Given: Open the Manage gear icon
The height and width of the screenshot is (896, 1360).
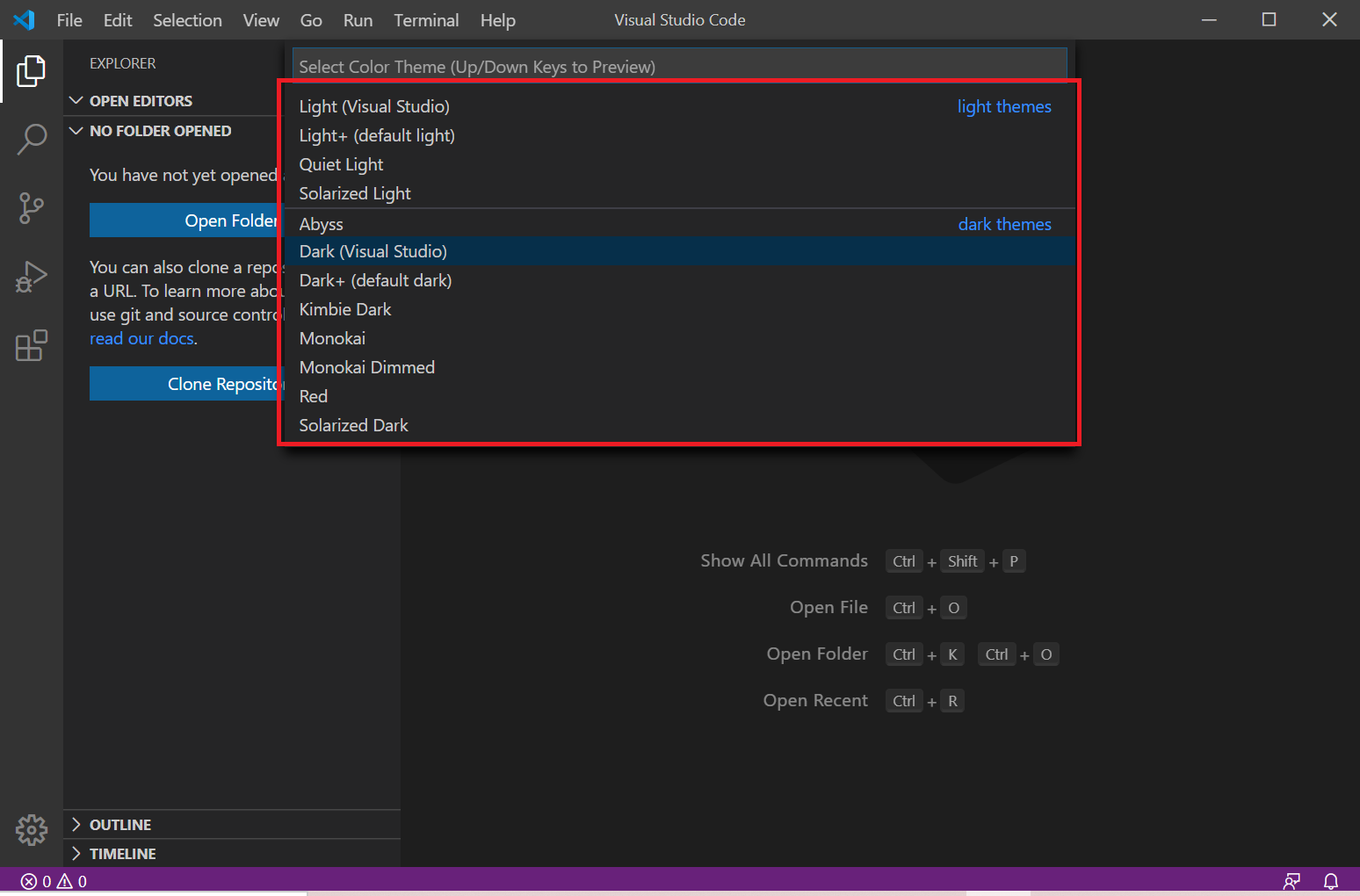Looking at the screenshot, I should click(x=32, y=829).
